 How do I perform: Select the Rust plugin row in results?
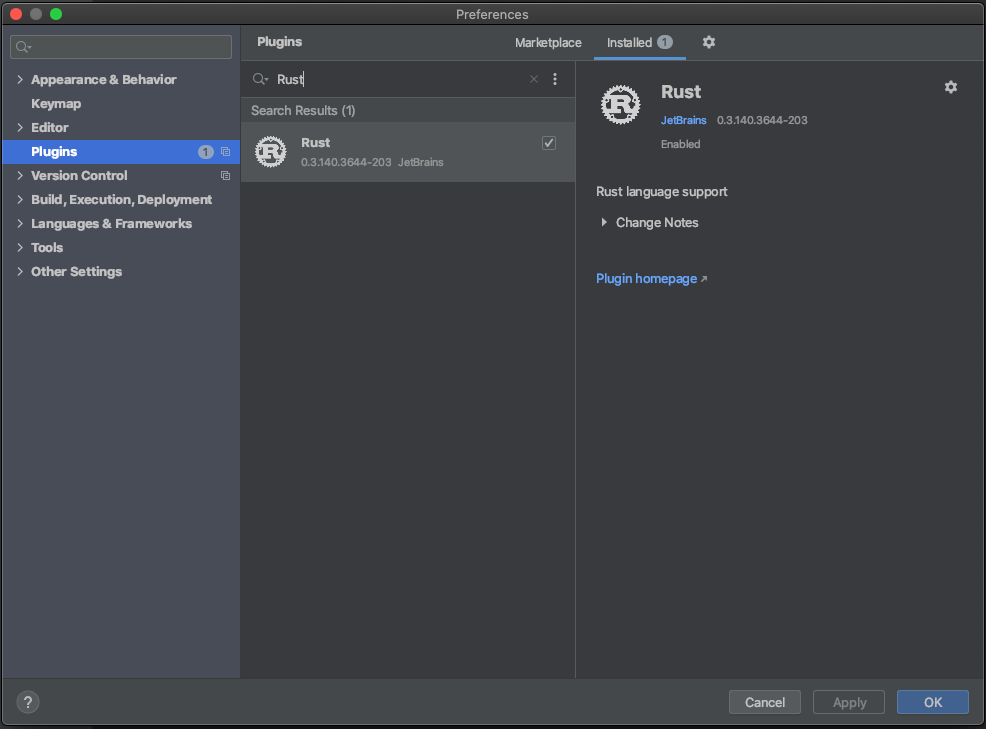[x=408, y=152]
